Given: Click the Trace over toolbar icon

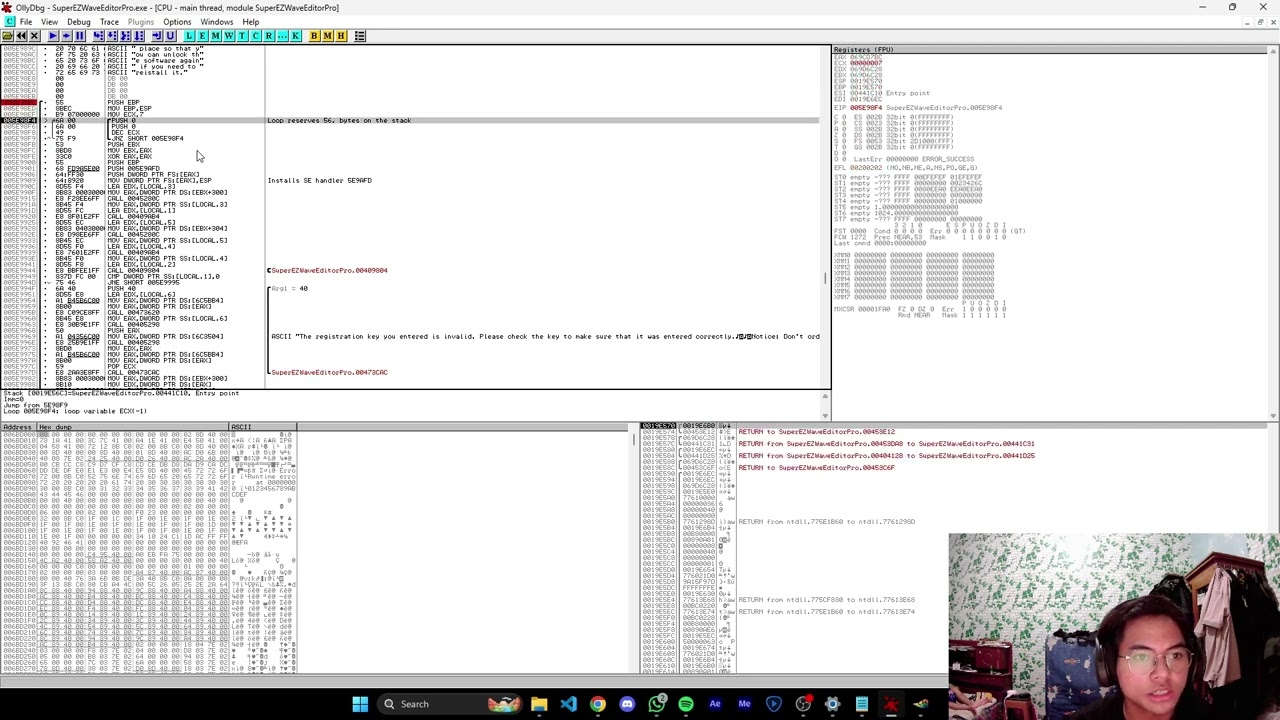Looking at the screenshot, I should pos(138,36).
